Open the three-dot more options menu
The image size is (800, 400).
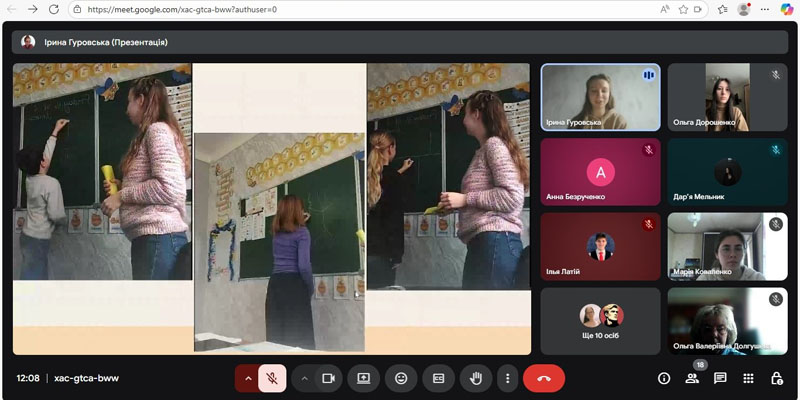508,378
